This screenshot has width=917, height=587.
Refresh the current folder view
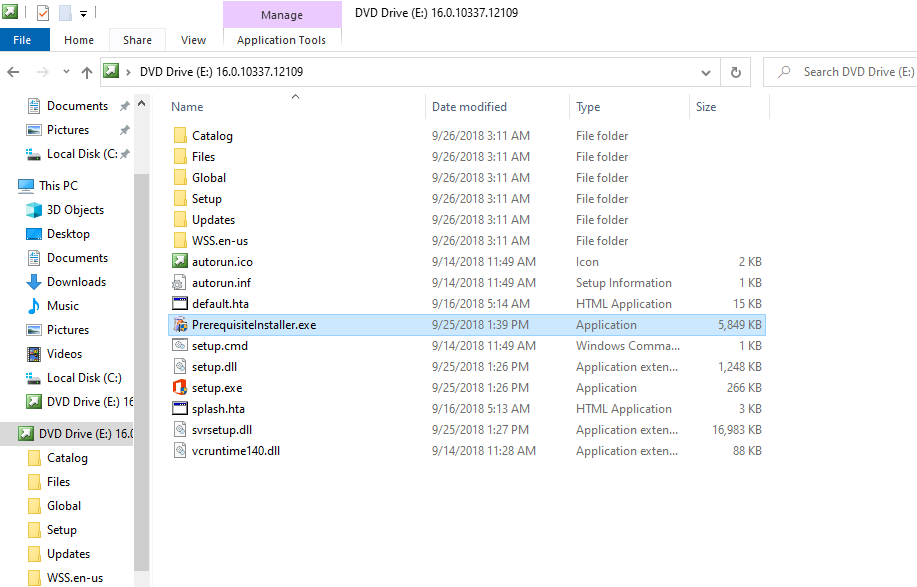[736, 72]
